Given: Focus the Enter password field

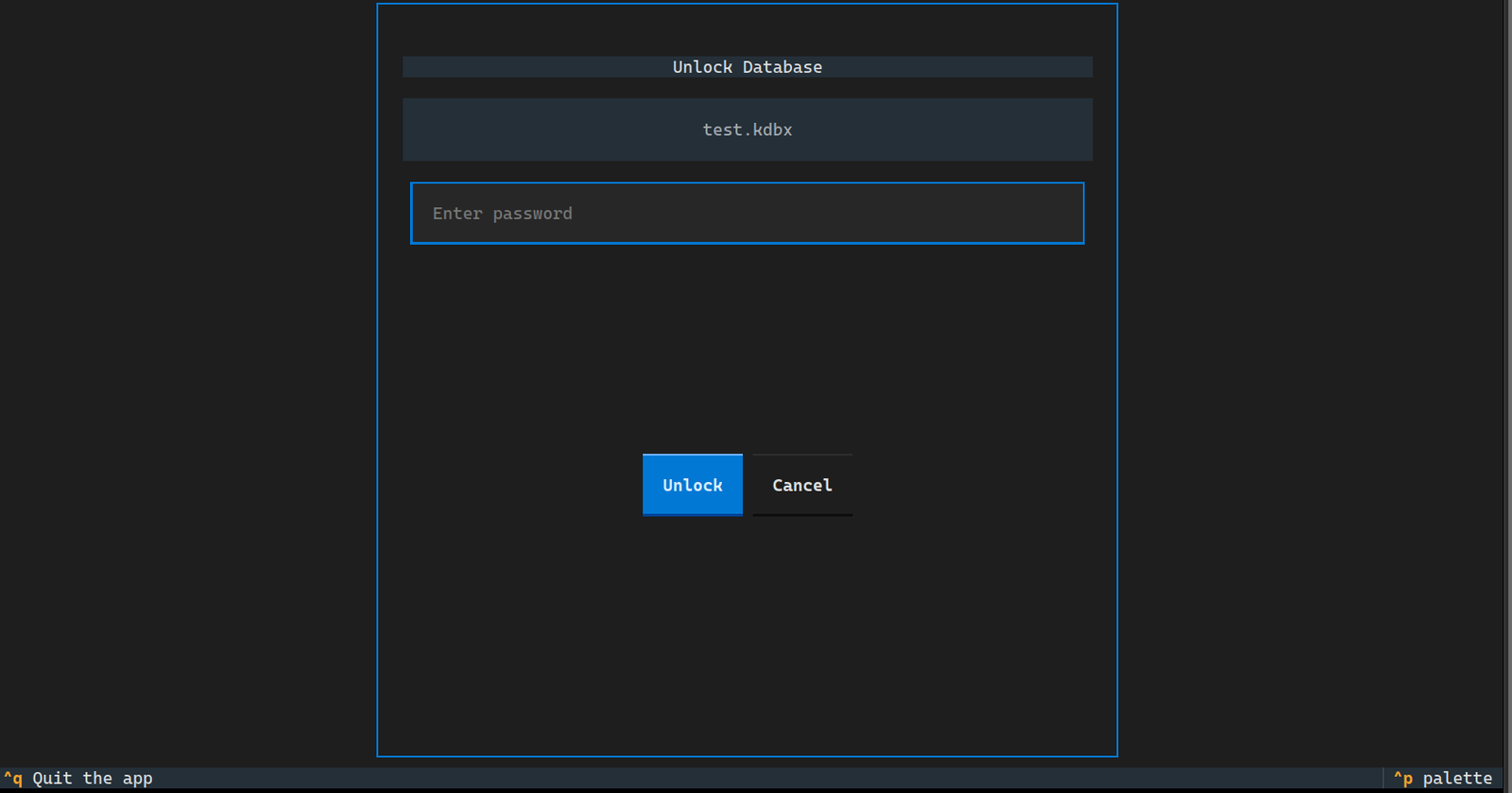Looking at the screenshot, I should pyautogui.click(x=747, y=214).
